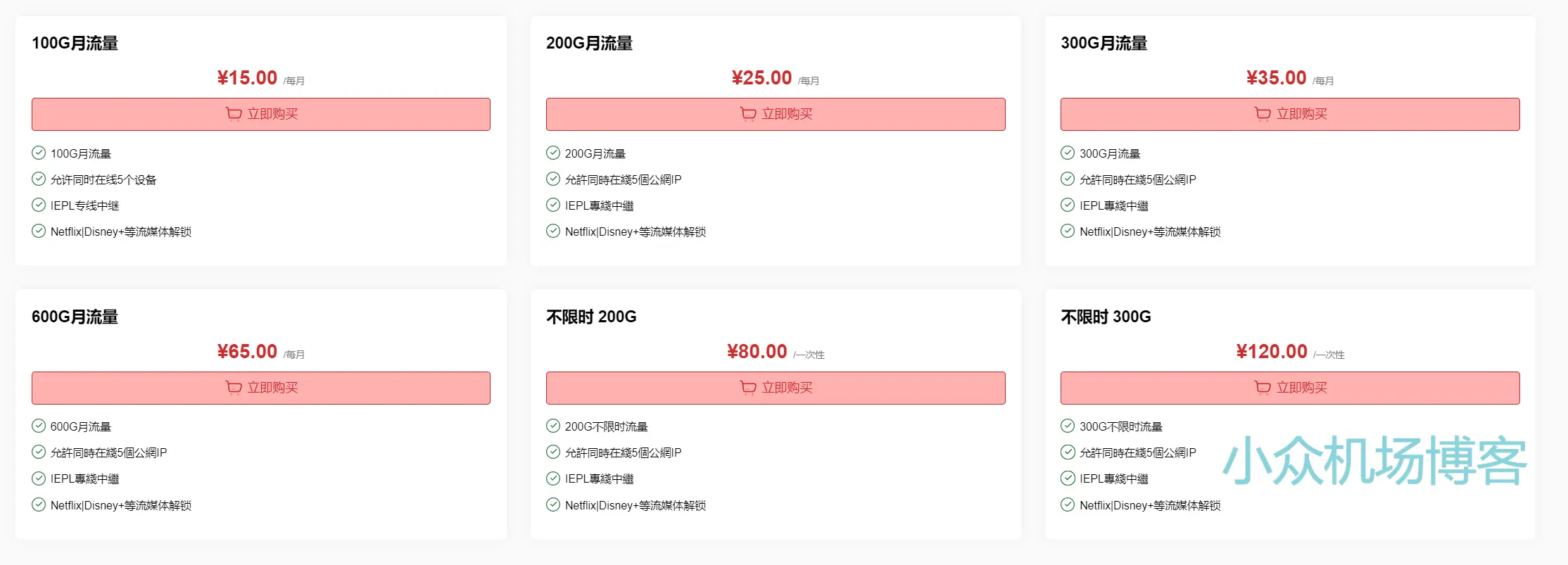Viewport: 1568px width, 565px height.
Task: Click 立即购买 for the 100G月流量 plan
Action: 260,113
